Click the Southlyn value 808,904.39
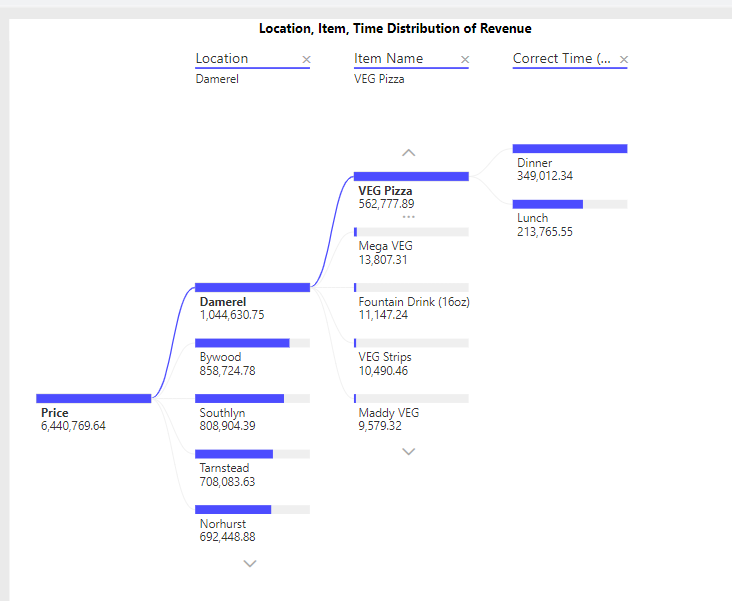The image size is (732, 601). 227,426
